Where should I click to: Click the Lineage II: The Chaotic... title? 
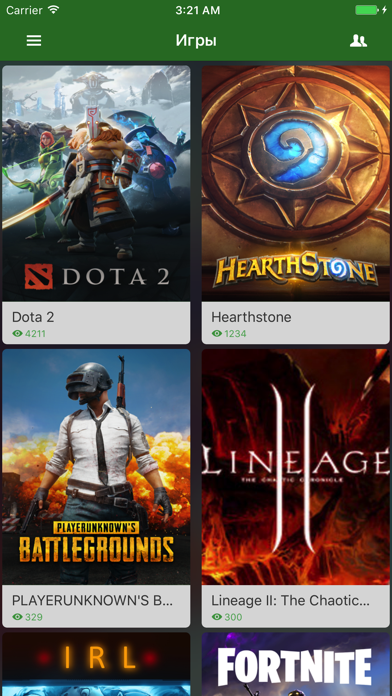(x=290, y=600)
